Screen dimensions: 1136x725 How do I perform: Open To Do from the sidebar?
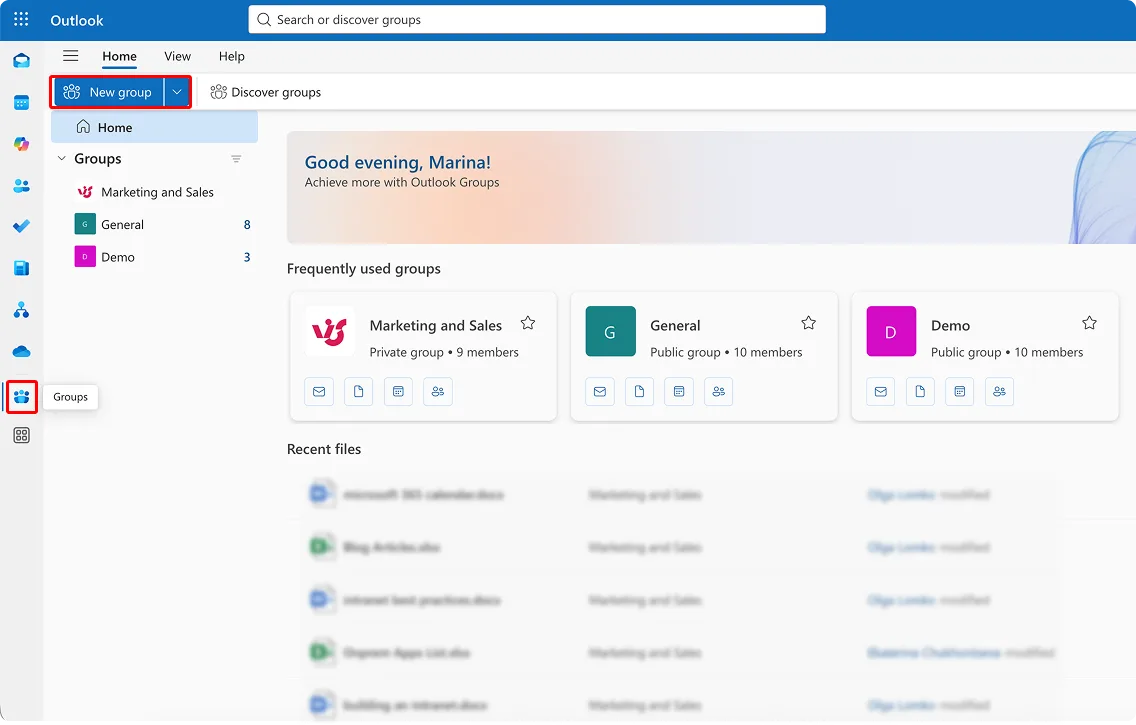[21, 226]
